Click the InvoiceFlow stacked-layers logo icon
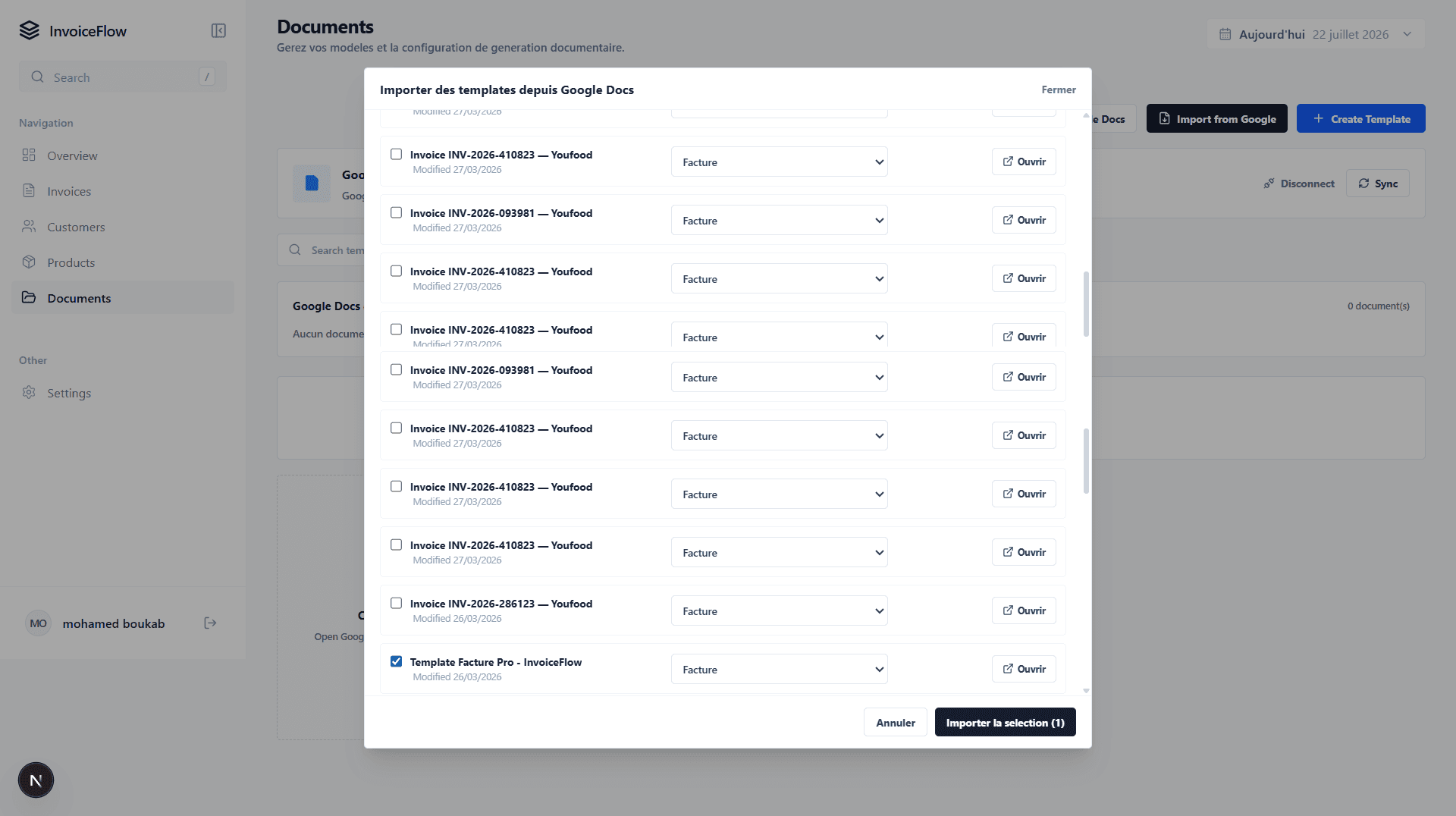 29,30
